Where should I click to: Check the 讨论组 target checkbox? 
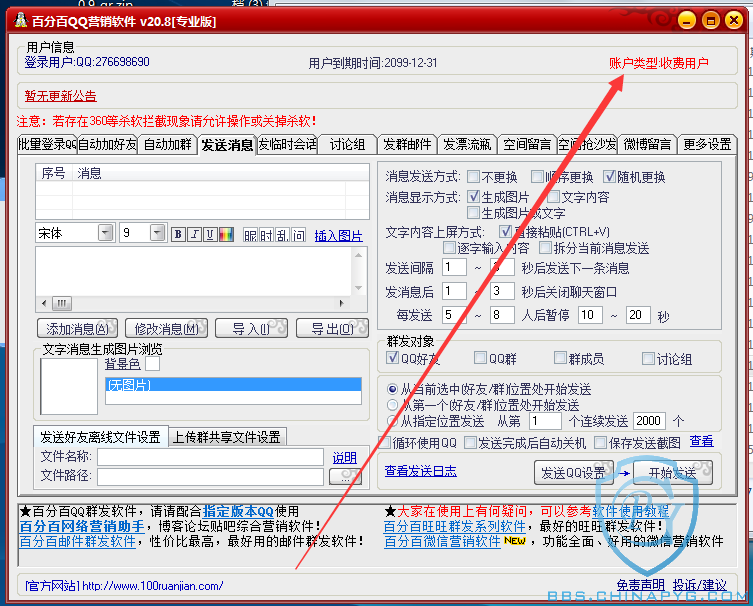coord(648,358)
